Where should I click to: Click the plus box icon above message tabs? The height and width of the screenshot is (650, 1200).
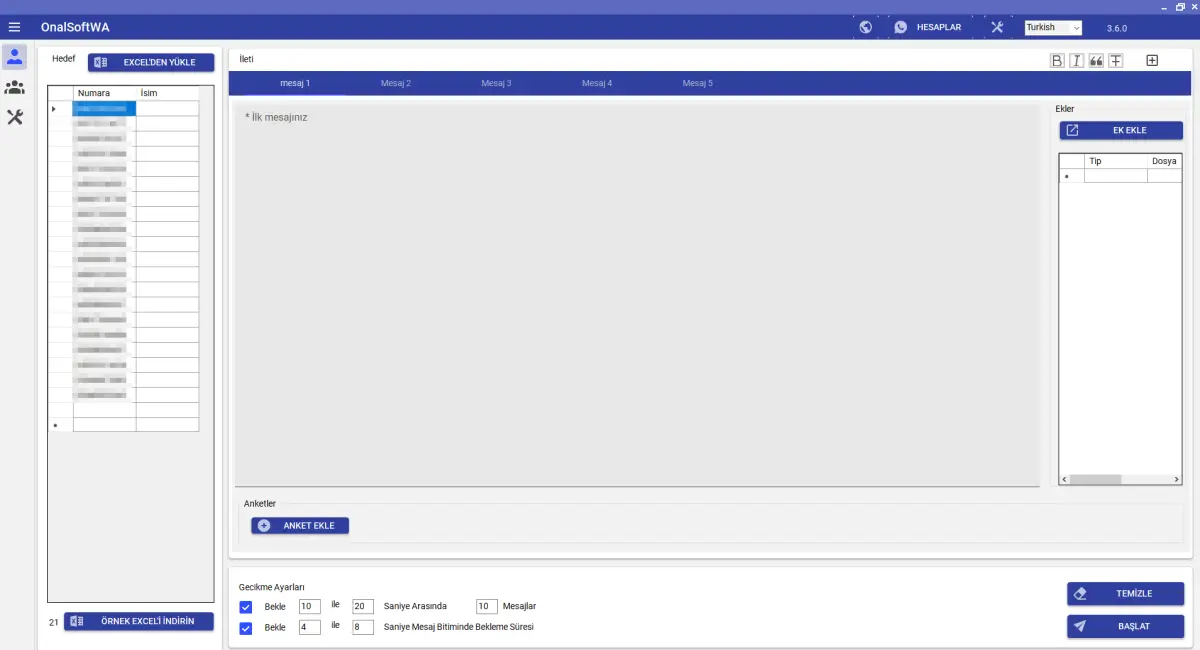[x=1152, y=61]
